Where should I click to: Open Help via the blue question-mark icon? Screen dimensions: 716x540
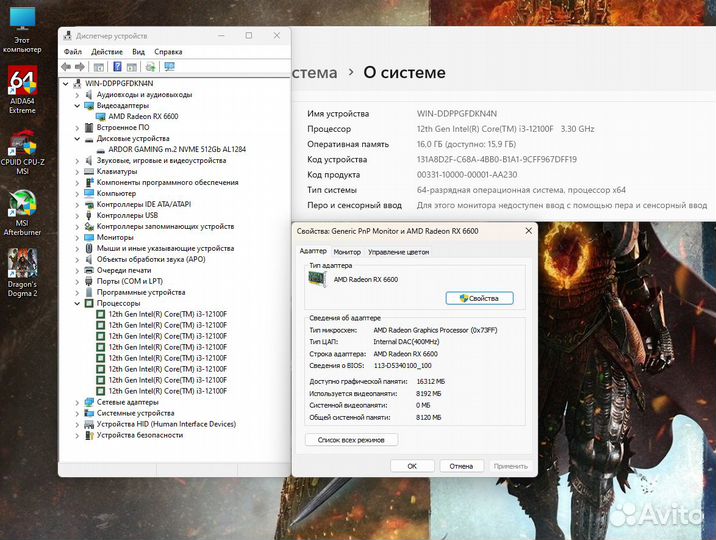117,67
